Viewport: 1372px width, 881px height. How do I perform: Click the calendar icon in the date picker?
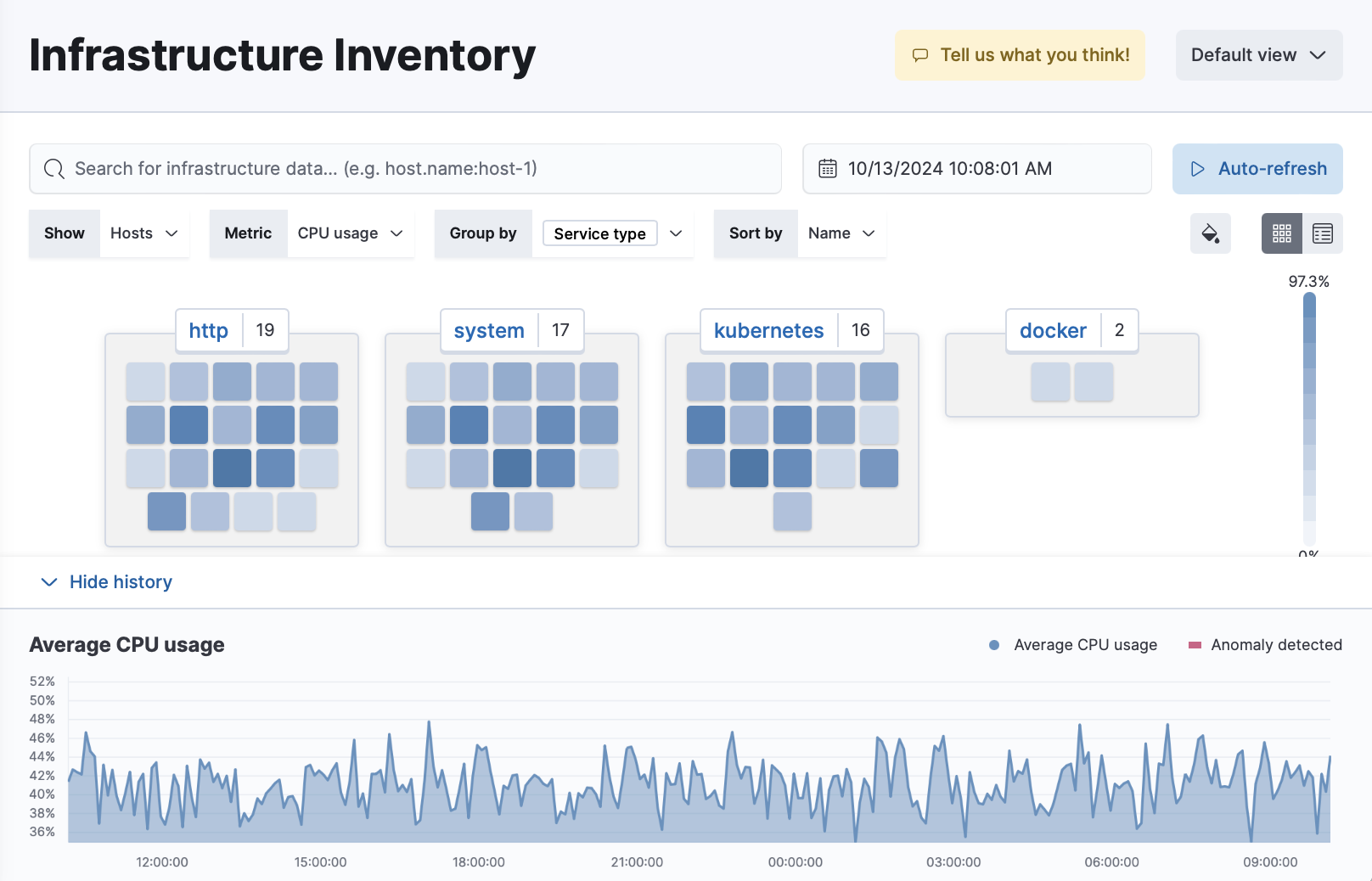point(827,169)
